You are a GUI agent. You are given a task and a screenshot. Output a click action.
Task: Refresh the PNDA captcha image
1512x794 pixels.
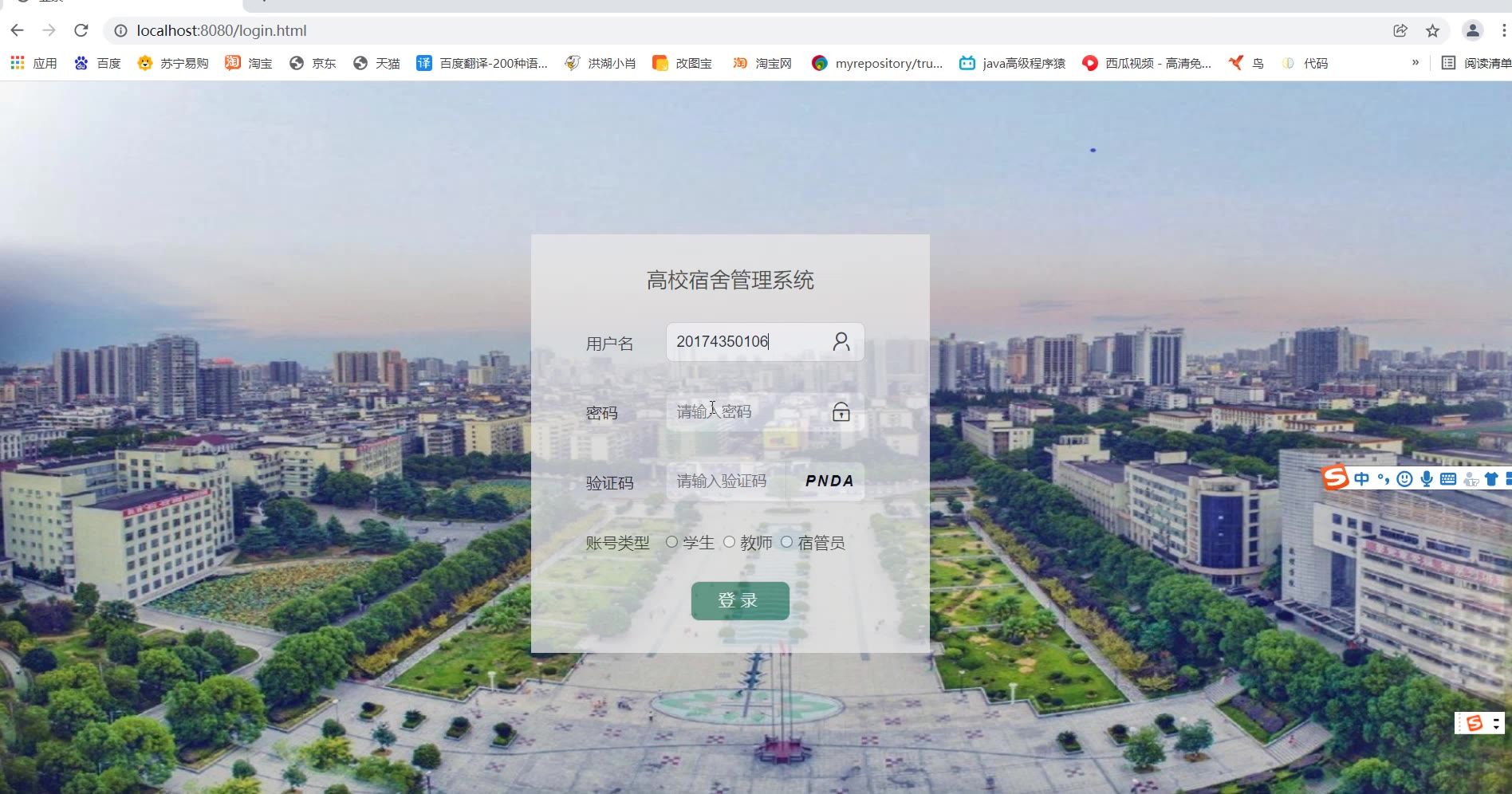click(829, 482)
